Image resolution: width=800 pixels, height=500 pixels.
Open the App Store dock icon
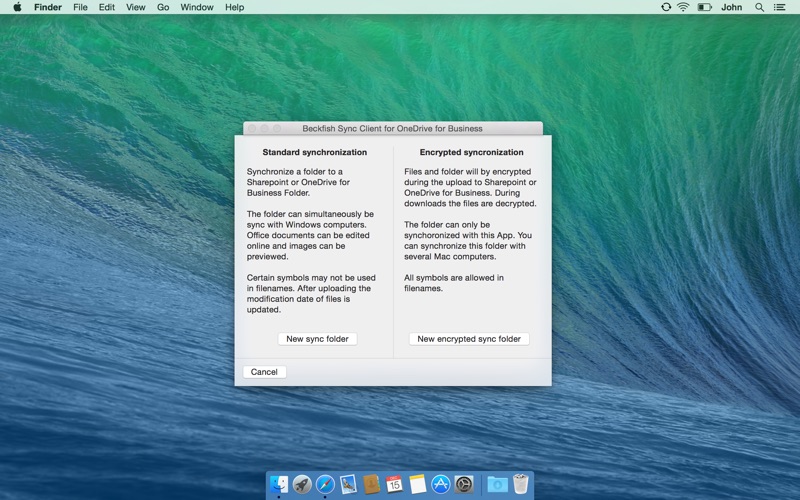(x=440, y=484)
